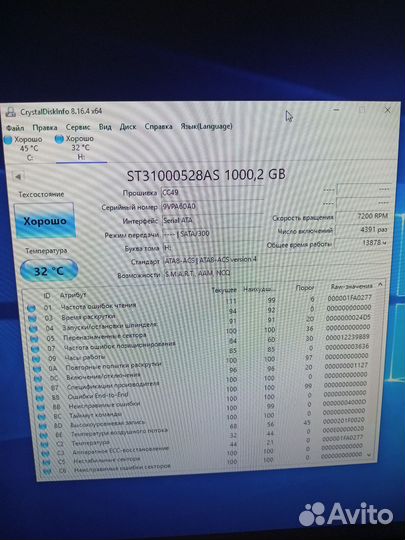Close the CrystalDiskInfo window
Viewport: 405px width, 540px height.
pyautogui.click(x=388, y=110)
